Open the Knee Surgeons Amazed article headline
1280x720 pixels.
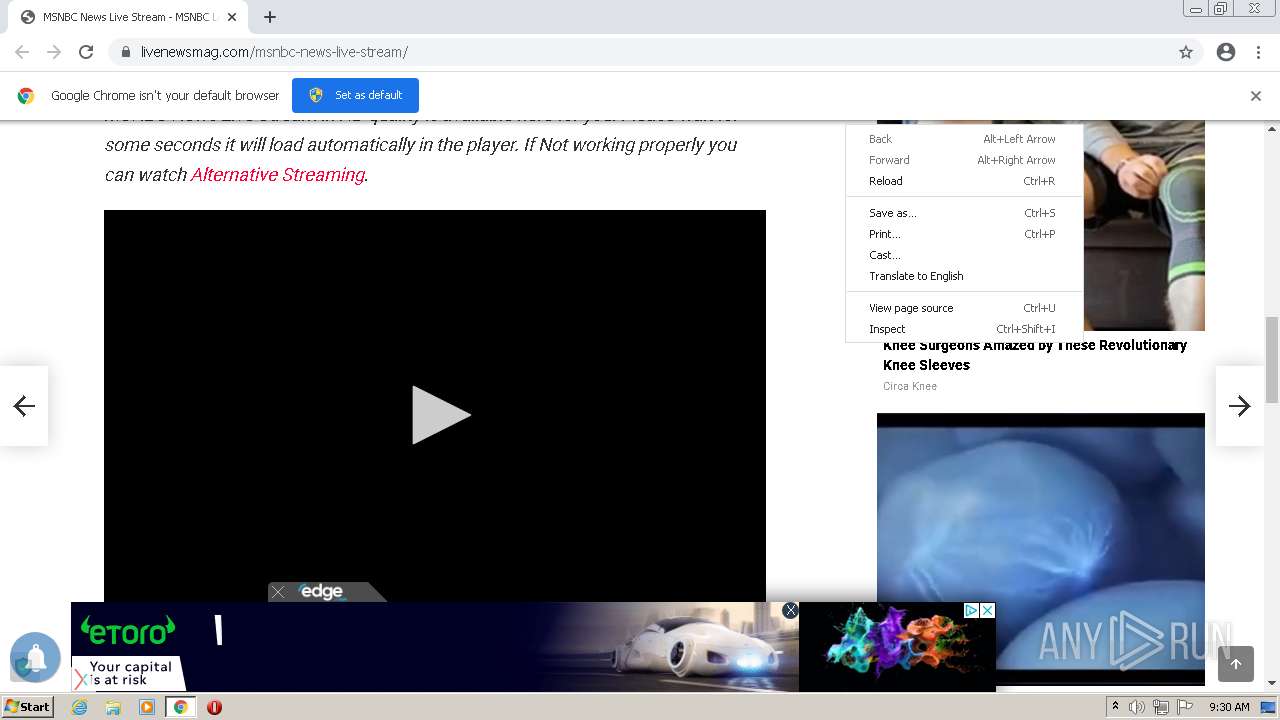pyautogui.click(x=1034, y=355)
